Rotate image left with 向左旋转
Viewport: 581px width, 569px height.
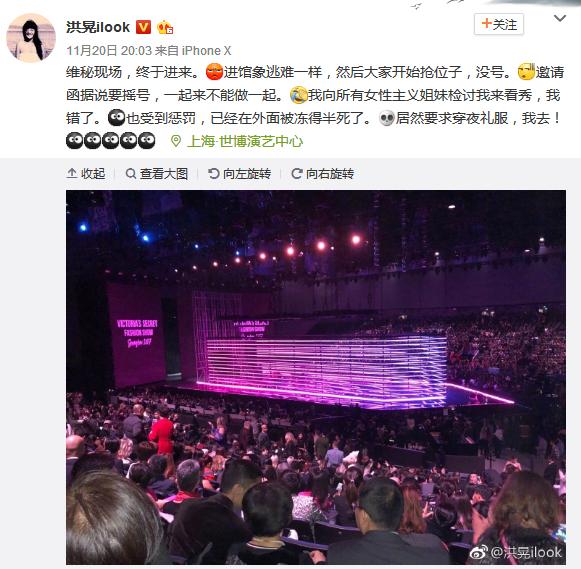(x=239, y=173)
